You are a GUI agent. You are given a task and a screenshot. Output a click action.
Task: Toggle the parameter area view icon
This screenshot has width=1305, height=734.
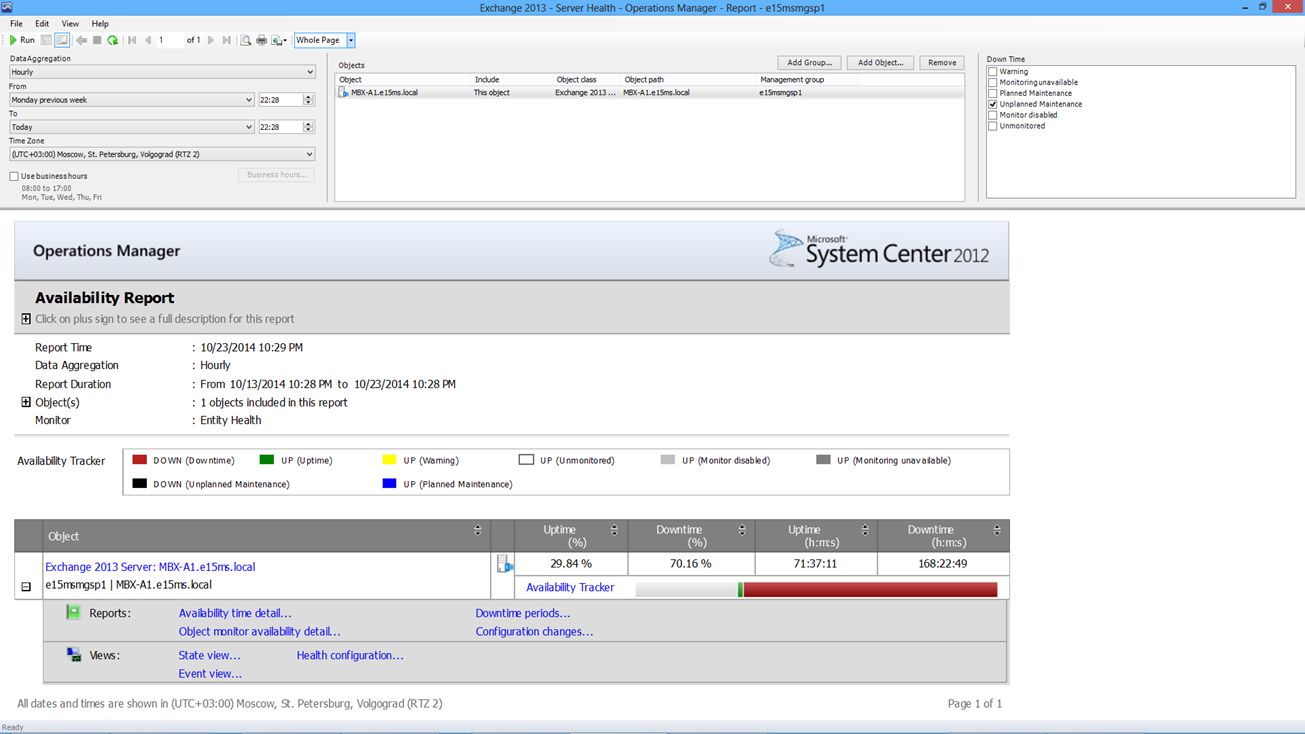pyautogui.click(x=47, y=40)
